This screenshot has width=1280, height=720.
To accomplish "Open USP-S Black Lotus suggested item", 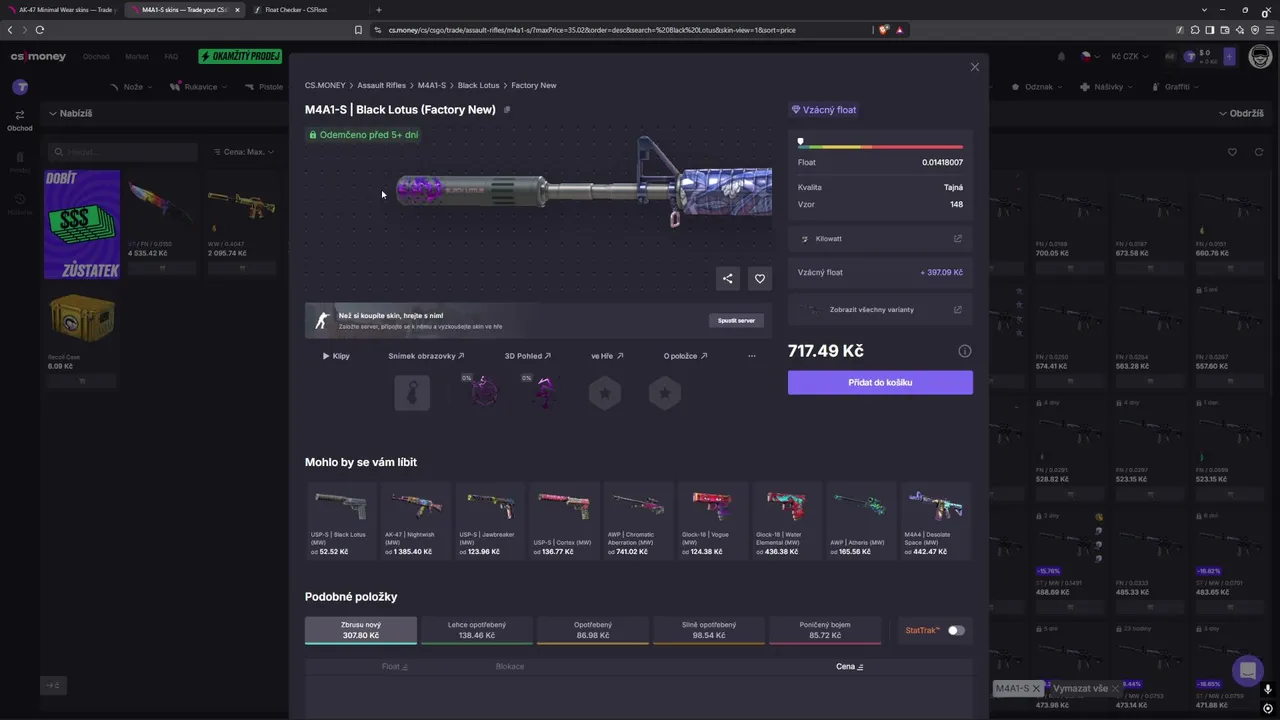I will [341, 521].
